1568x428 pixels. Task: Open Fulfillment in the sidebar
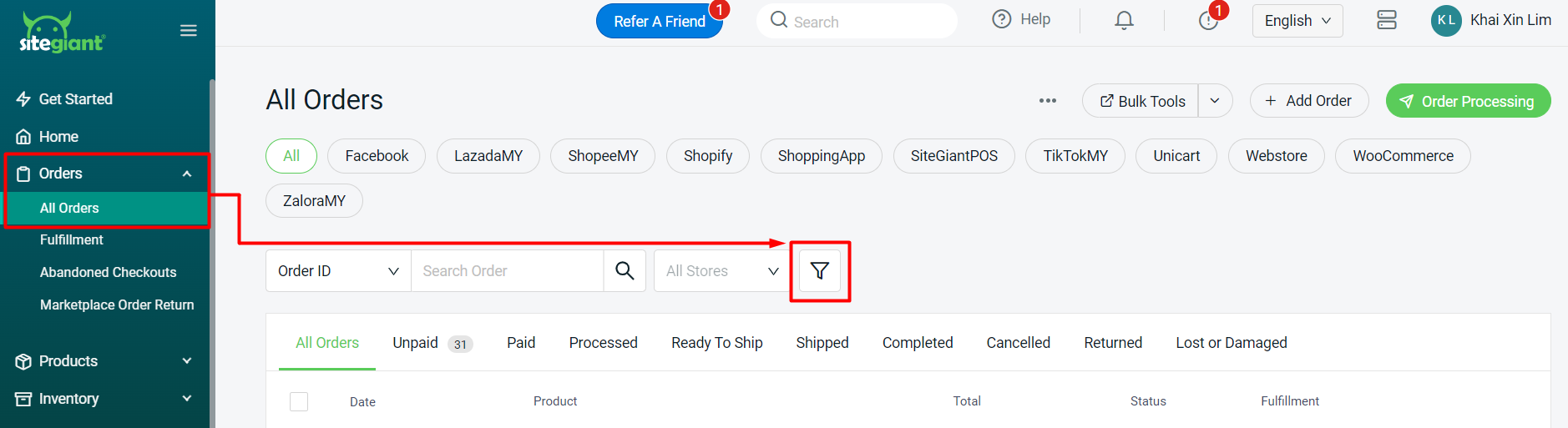[72, 240]
